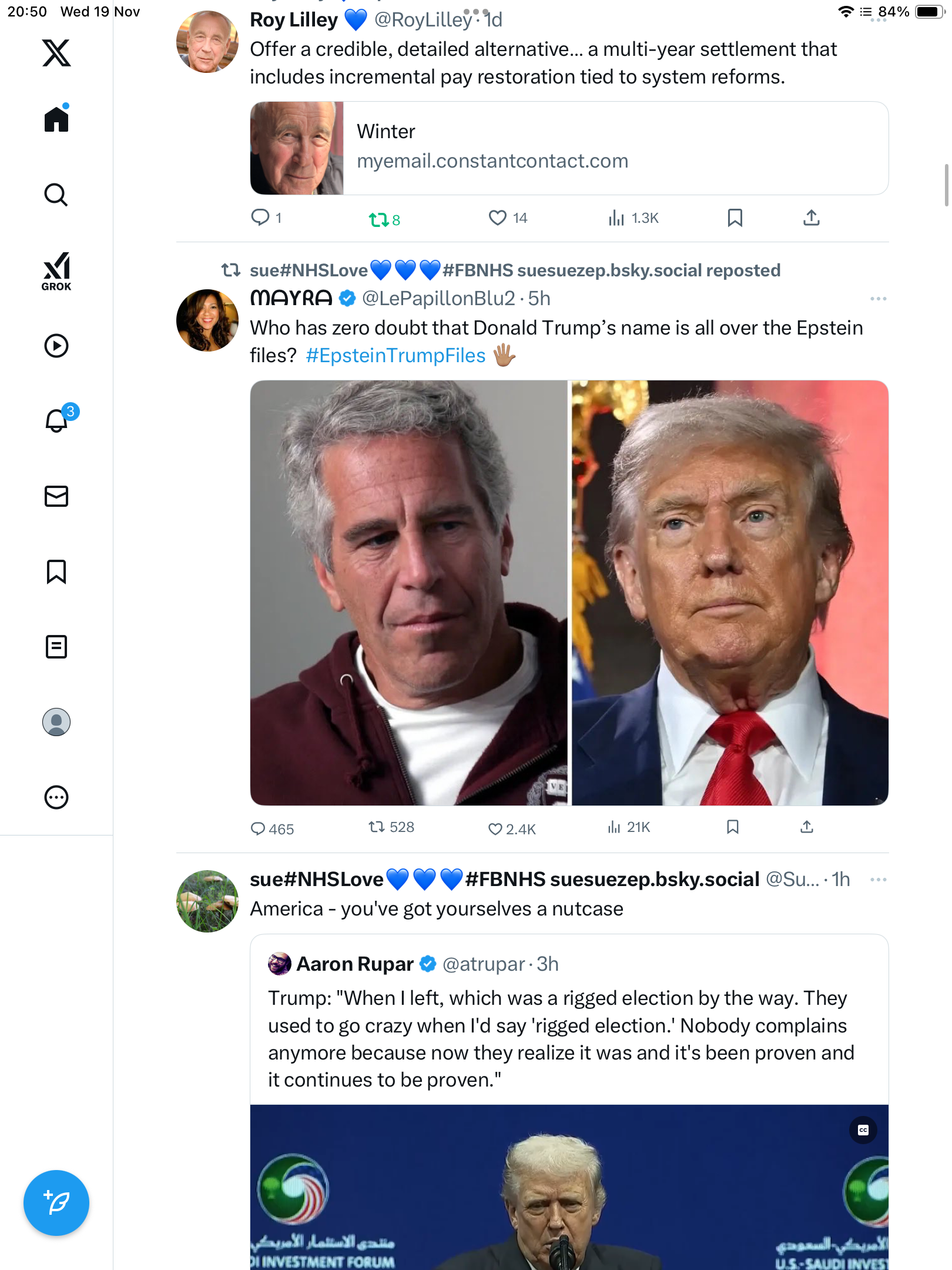Open sidebar Bookmarks page
This screenshot has width=952, height=1270.
[x=56, y=571]
